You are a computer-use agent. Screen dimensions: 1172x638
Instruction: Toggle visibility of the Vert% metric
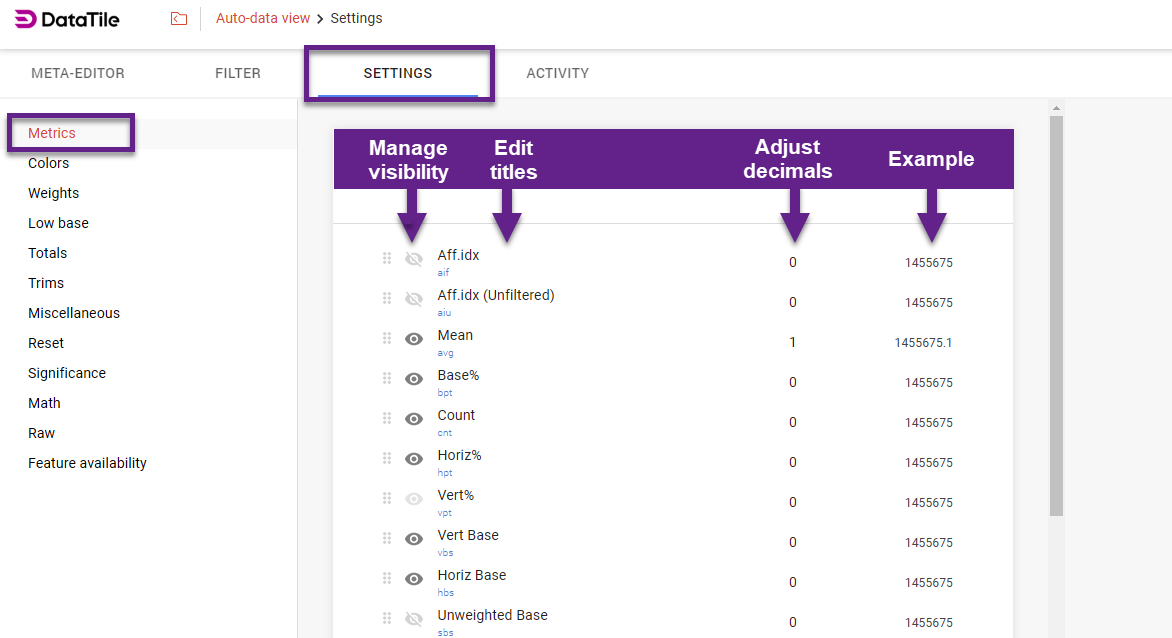tap(414, 498)
